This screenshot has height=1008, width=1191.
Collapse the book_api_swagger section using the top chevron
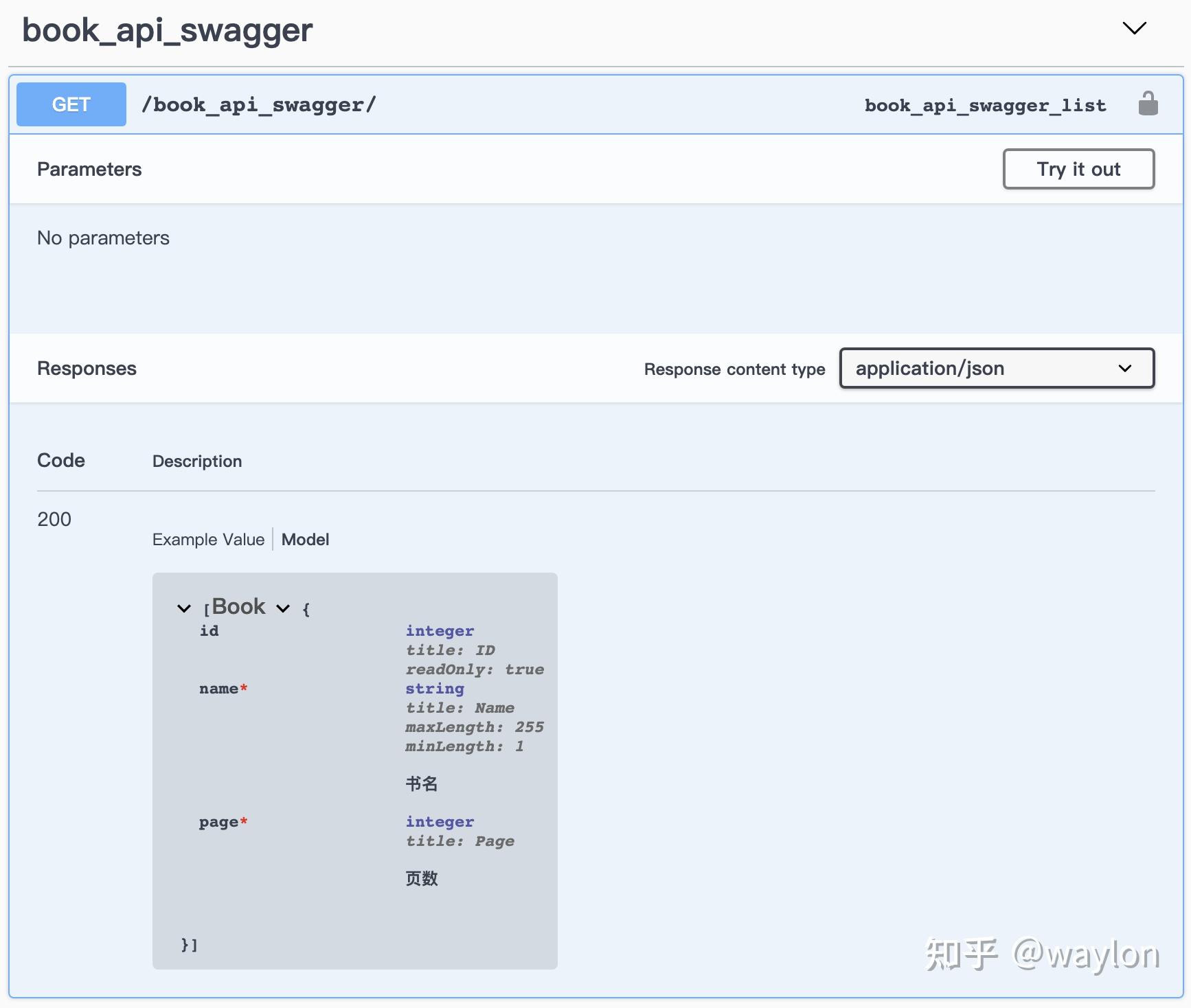pos(1134,29)
